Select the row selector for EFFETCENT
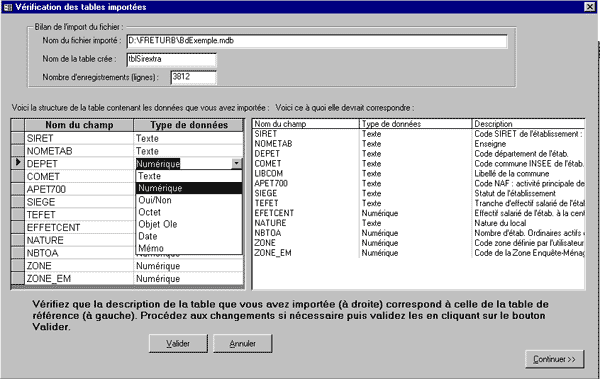The image size is (600, 379). pyautogui.click(x=18, y=227)
